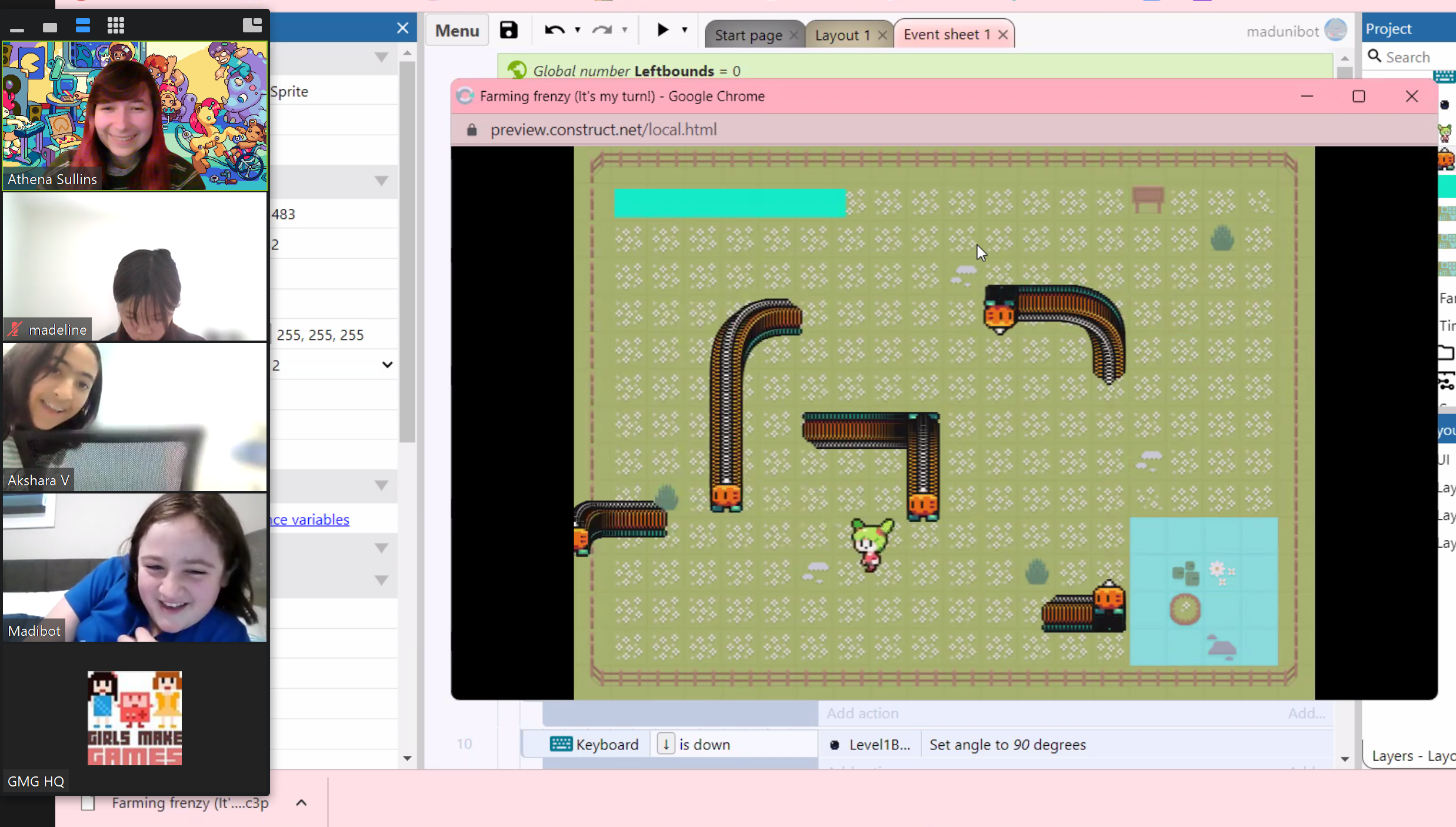Close the Properties panel with X
This screenshot has height=827, width=1456.
coord(402,28)
